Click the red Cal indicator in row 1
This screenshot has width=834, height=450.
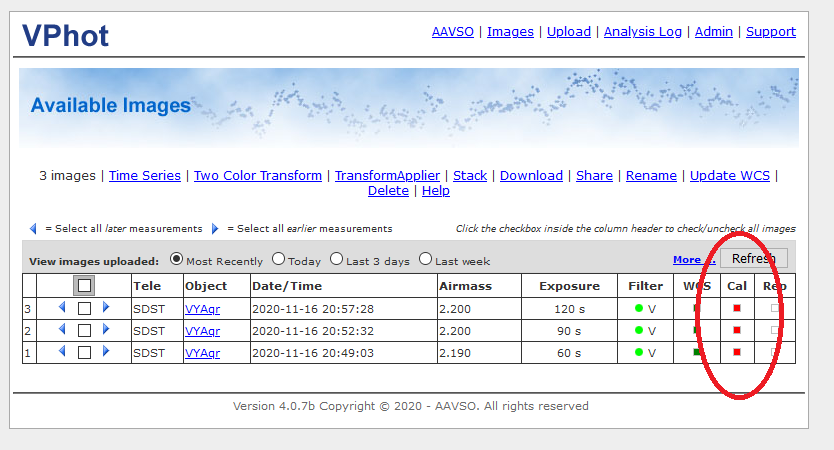click(x=737, y=352)
